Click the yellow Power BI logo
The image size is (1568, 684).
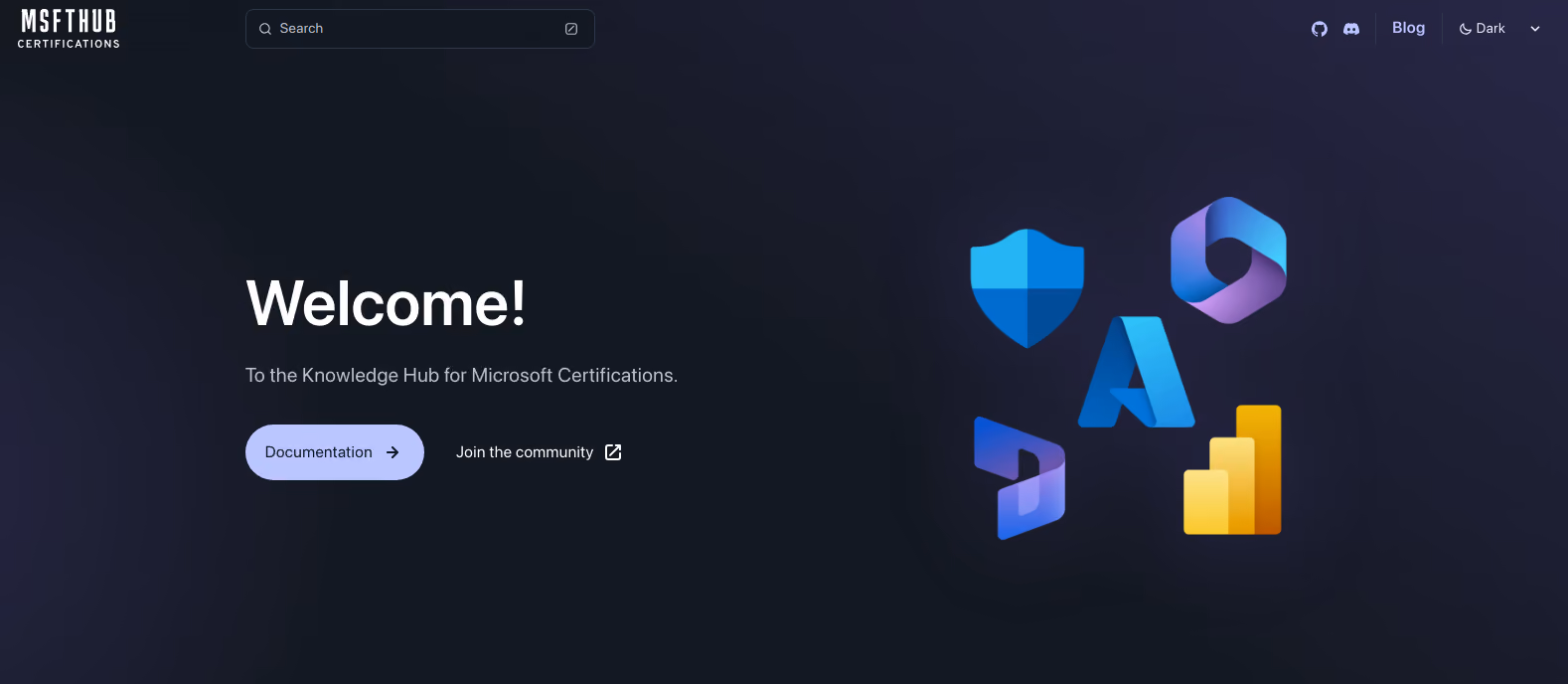[1232, 469]
